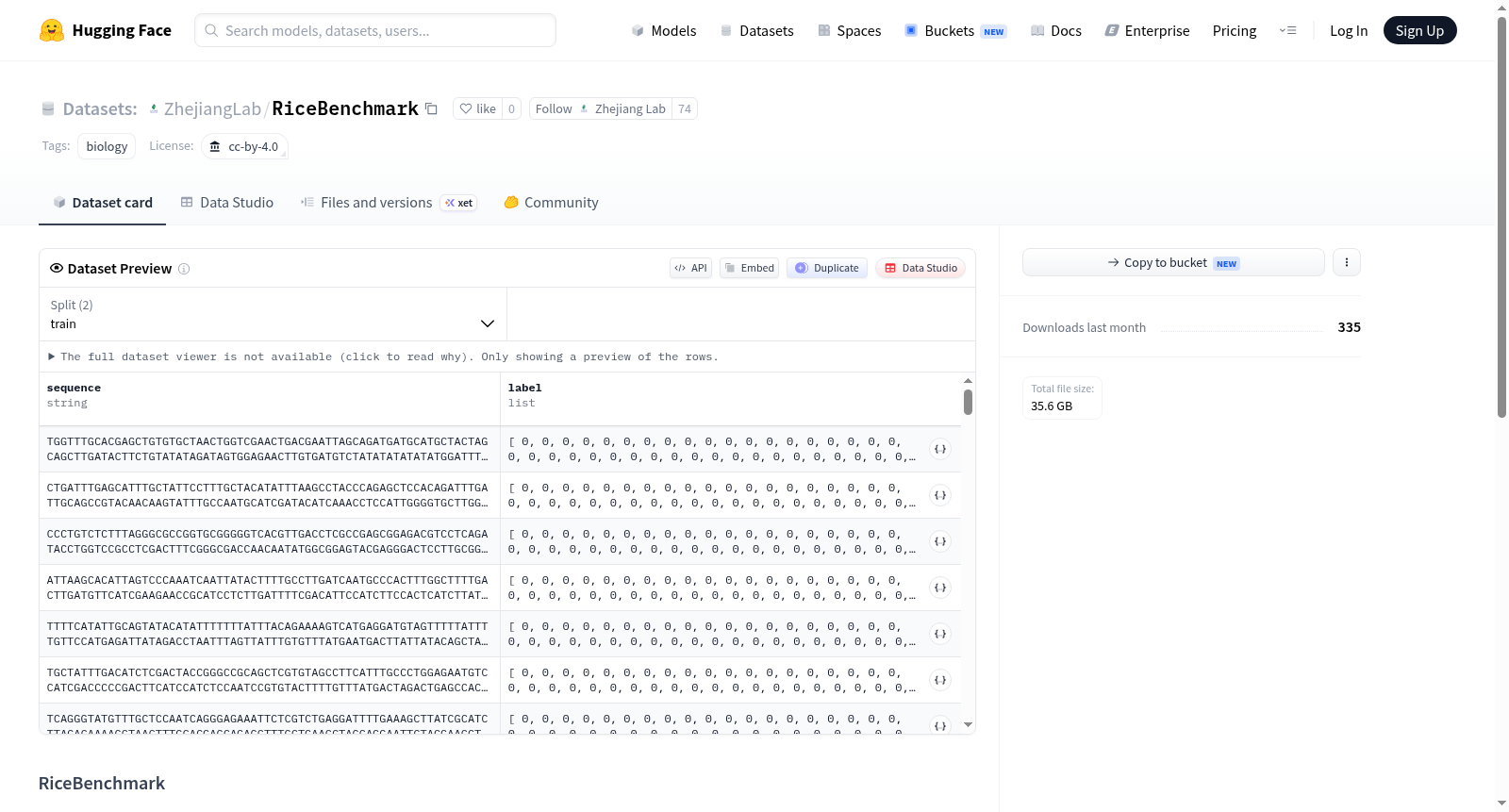Open the additional navigation menu icon
This screenshot has height=812, width=1509.
coord(1287,31)
